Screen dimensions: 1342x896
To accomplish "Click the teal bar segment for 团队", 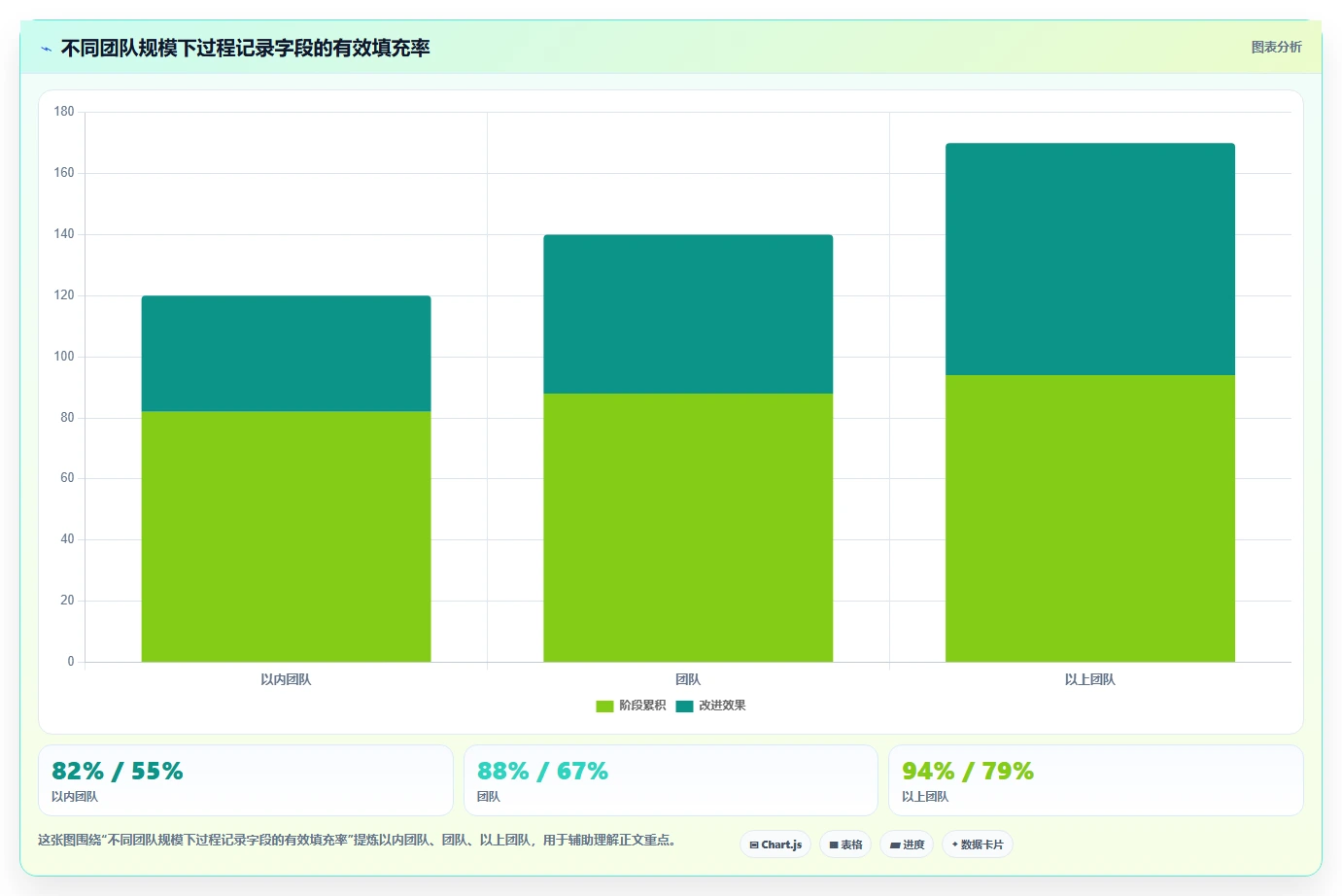I will [688, 314].
